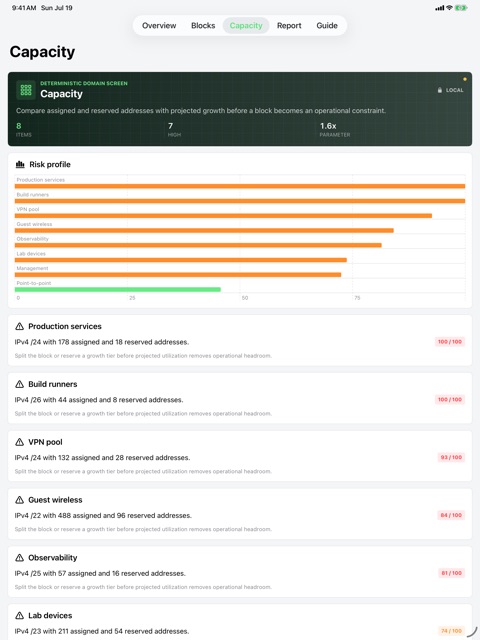Click the 84/100 badge for Guest wireless
480x640 pixels.
(451, 516)
